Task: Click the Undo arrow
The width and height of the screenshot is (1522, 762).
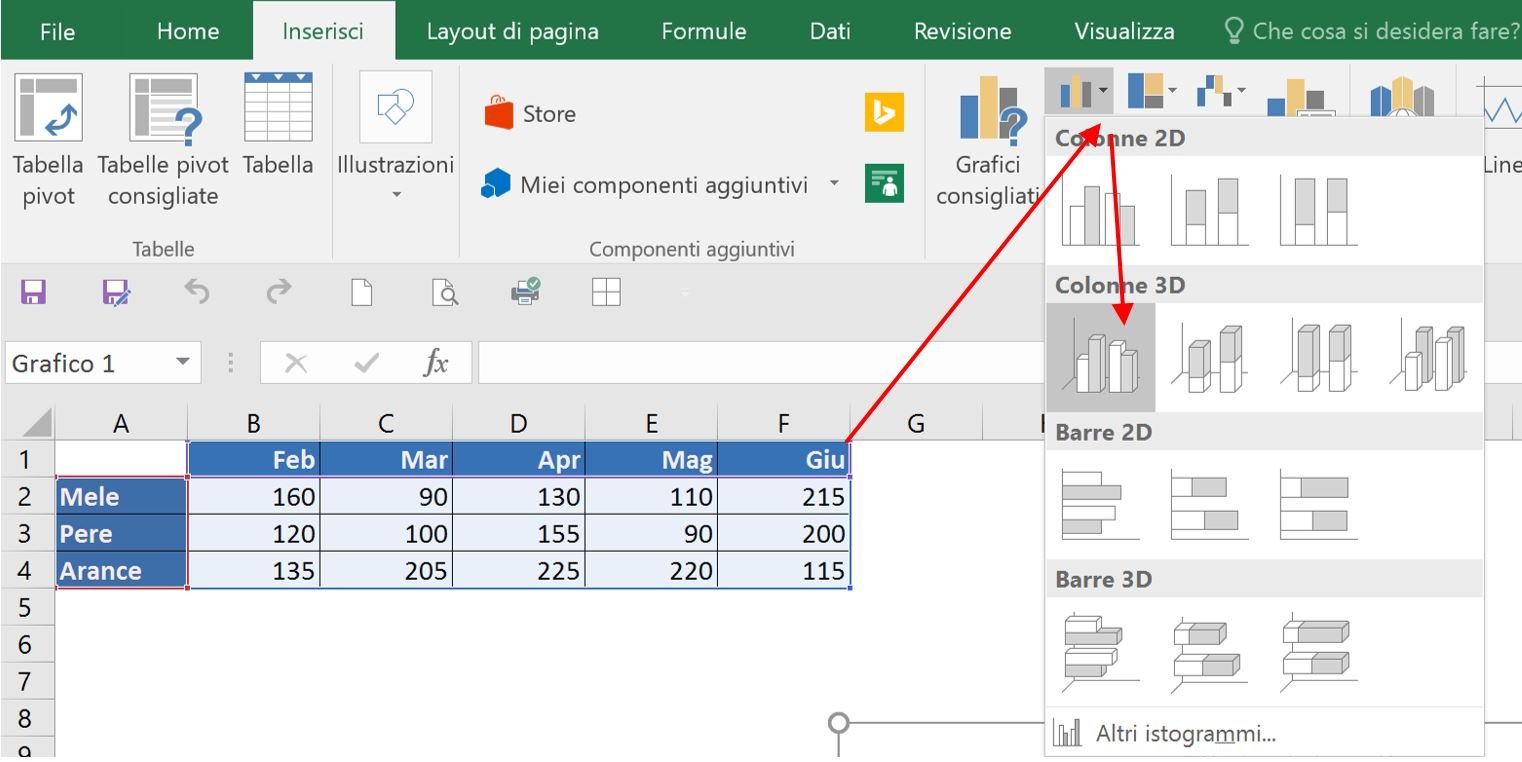Action: (x=197, y=292)
